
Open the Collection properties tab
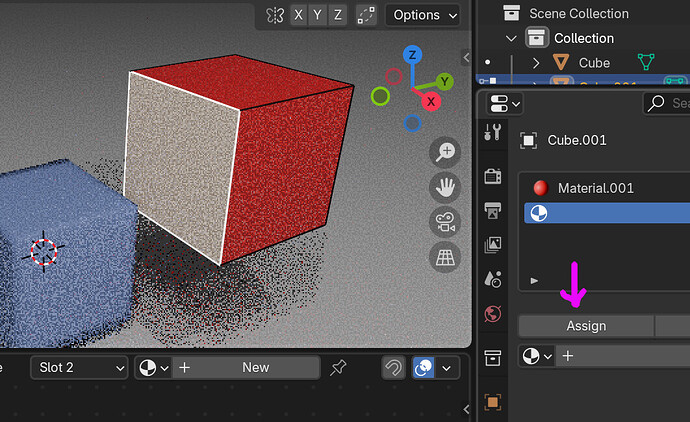[x=492, y=358]
